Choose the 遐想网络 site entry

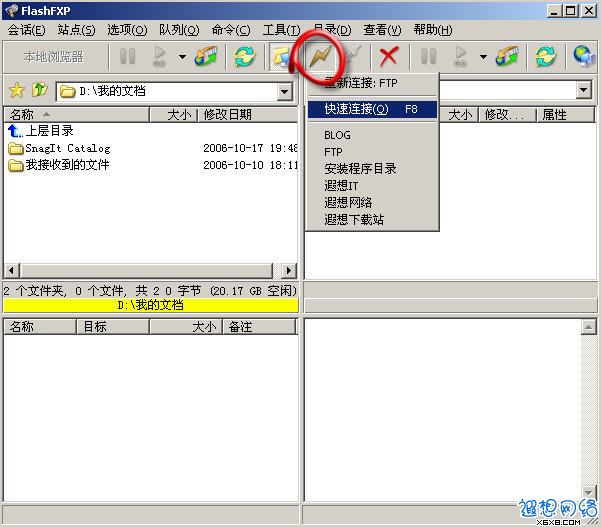[x=372, y=203]
